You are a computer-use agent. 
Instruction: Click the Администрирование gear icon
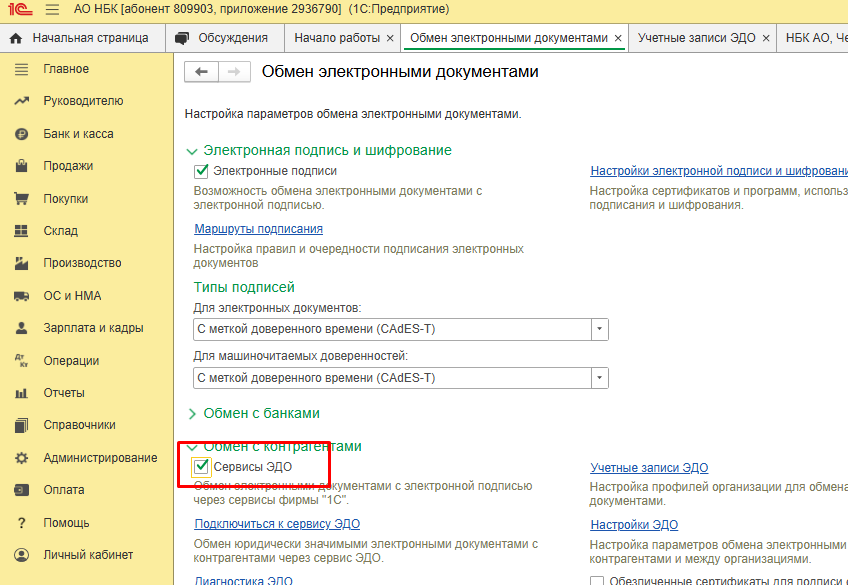(21, 458)
